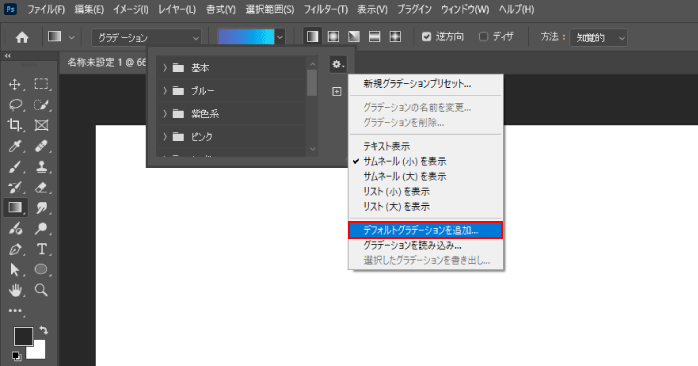The image size is (698, 366).
Task: Select the Rectangular Marquee tool
Action: click(41, 84)
